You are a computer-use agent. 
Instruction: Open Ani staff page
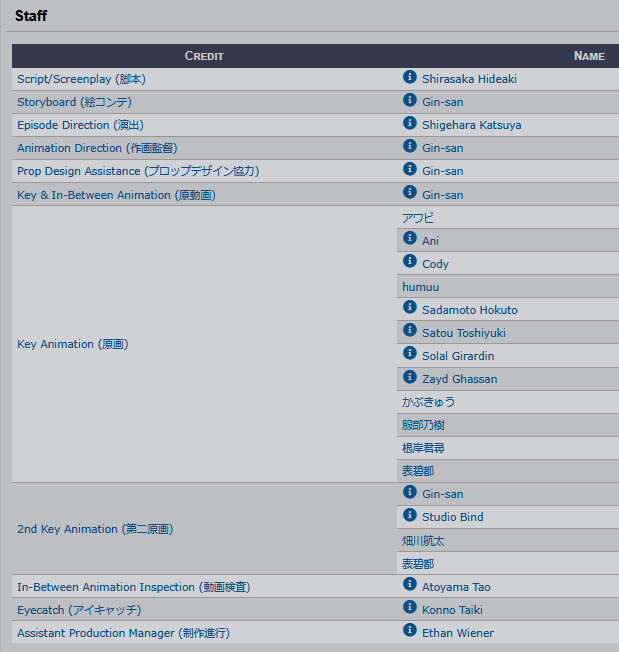[430, 241]
